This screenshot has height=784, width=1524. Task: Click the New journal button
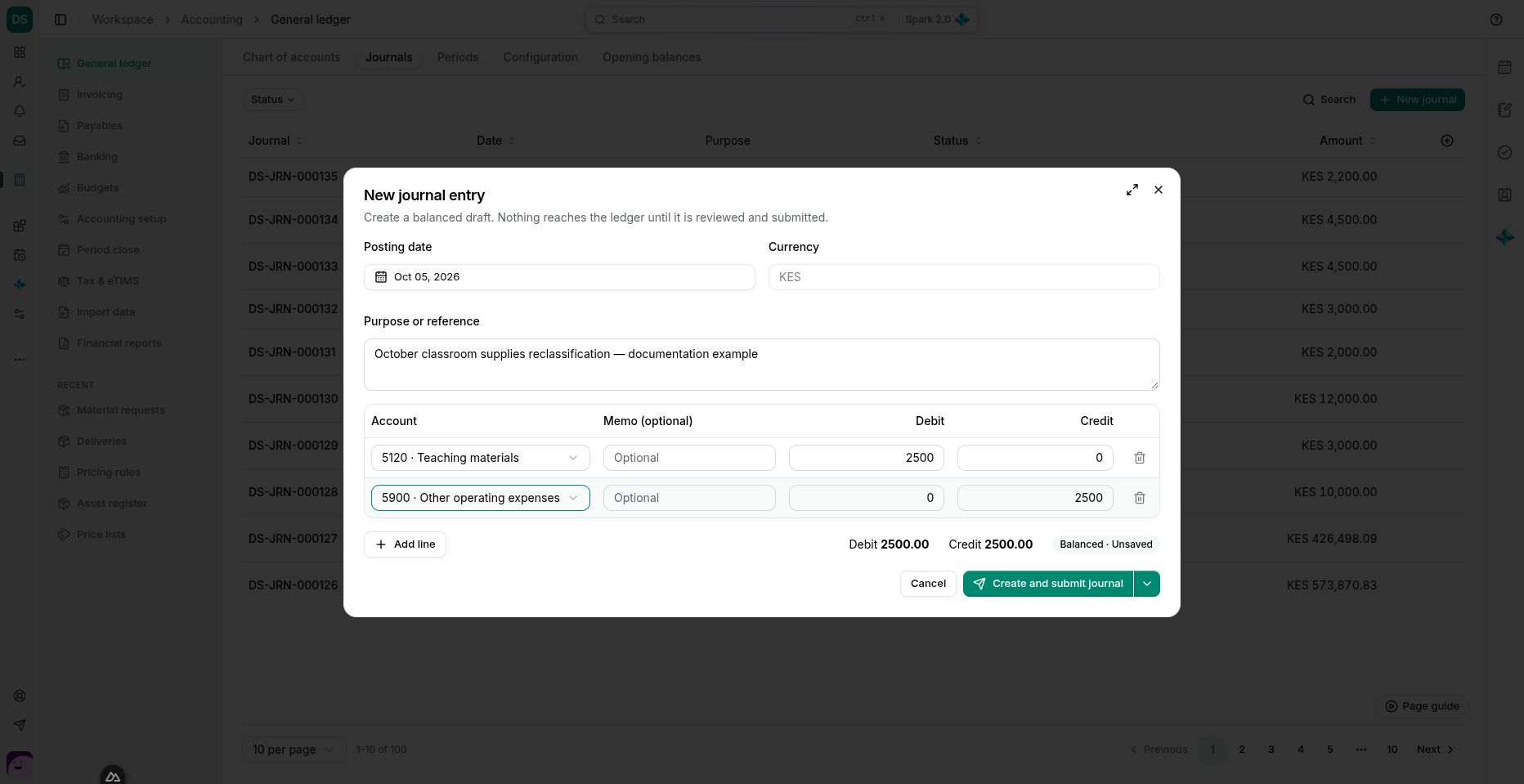(1418, 100)
